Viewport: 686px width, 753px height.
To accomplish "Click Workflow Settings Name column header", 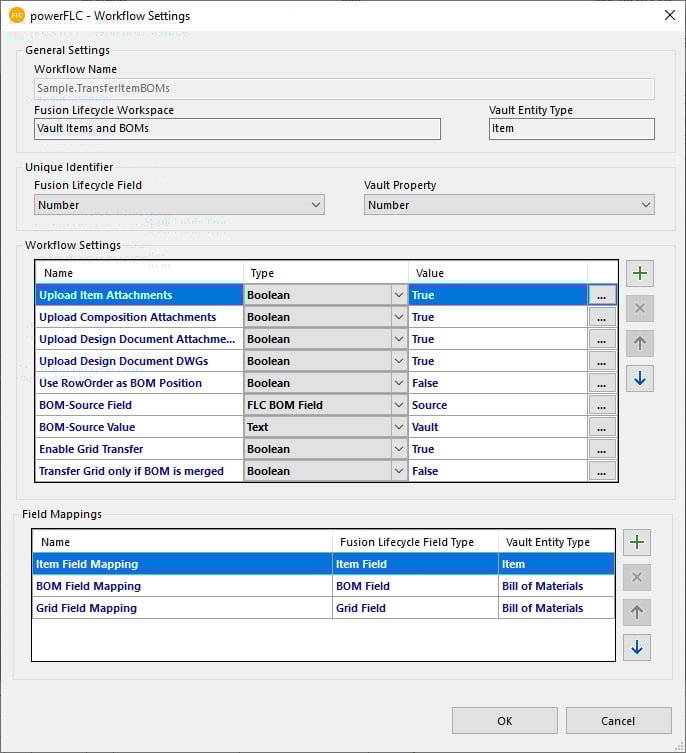I will (139, 273).
